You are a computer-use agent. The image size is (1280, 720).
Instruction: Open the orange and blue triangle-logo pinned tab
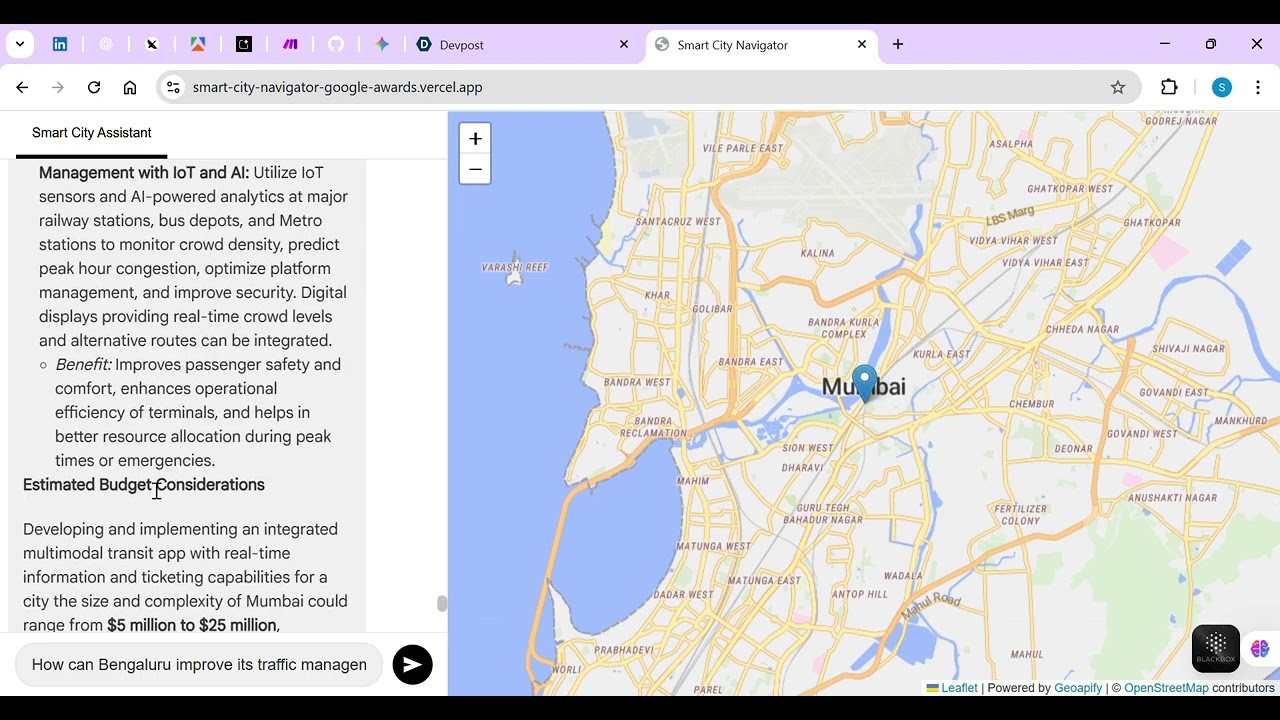(198, 44)
